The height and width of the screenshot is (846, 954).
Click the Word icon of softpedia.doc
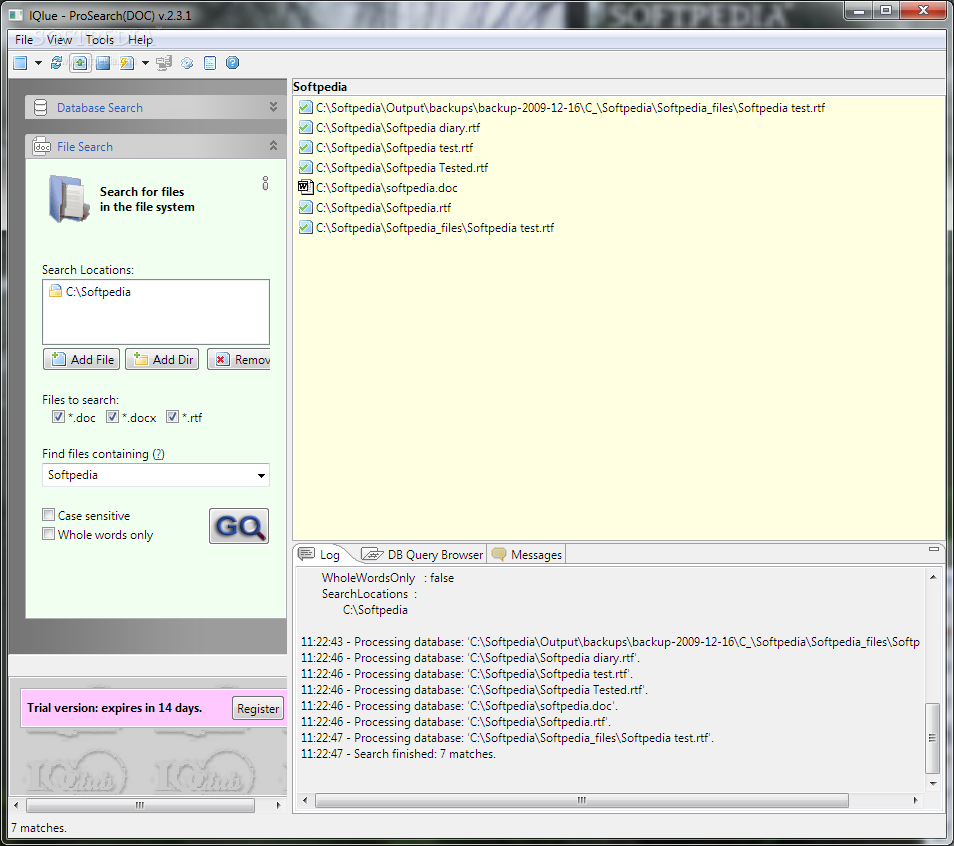tap(305, 187)
